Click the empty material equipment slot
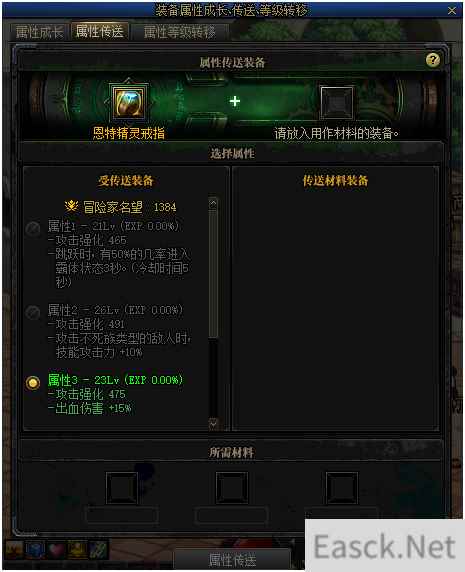The image size is (465, 572). click(337, 102)
